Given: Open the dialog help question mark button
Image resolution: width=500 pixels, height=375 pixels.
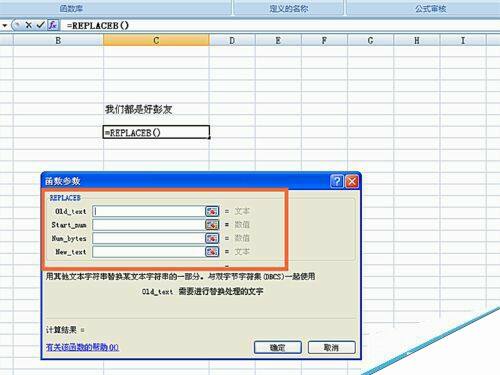Looking at the screenshot, I should pyautogui.click(x=337, y=181).
